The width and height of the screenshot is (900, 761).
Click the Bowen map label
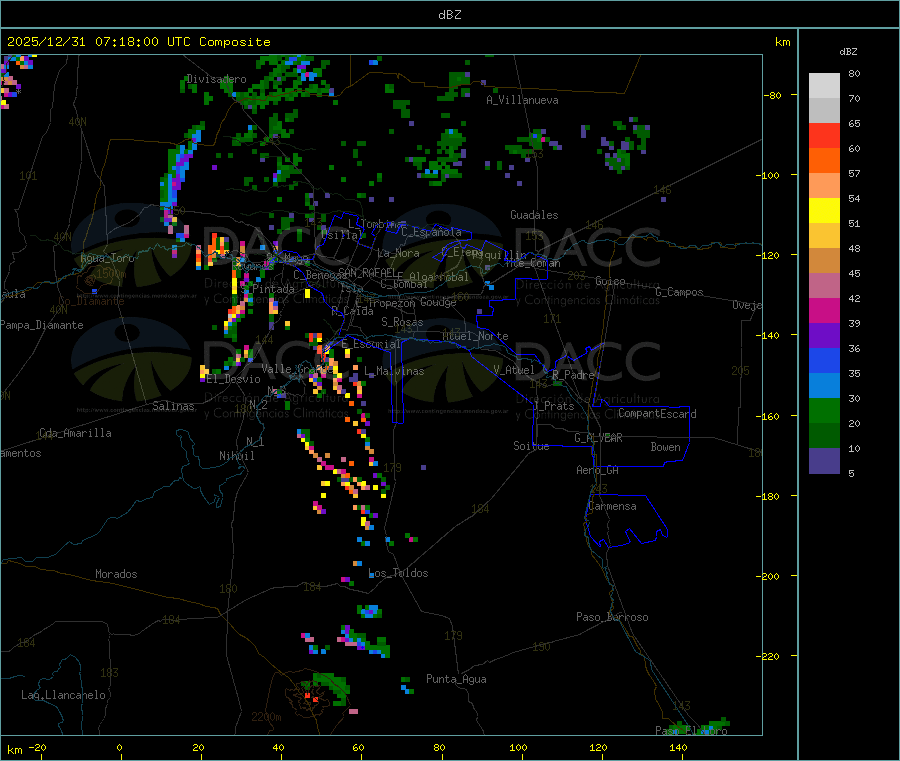pos(665,447)
